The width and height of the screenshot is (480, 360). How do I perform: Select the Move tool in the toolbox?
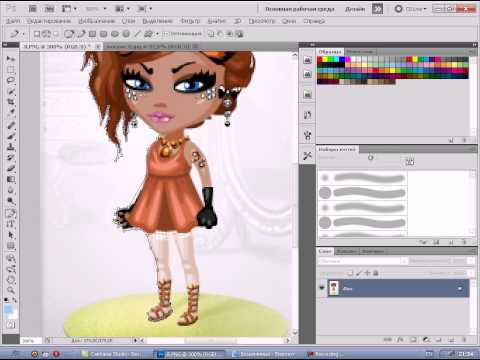[x=11, y=59]
